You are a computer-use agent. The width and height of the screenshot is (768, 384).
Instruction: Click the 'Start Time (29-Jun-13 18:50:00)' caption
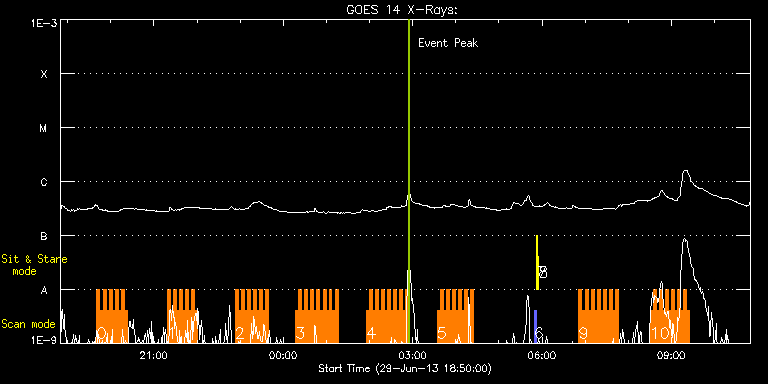coord(405,368)
